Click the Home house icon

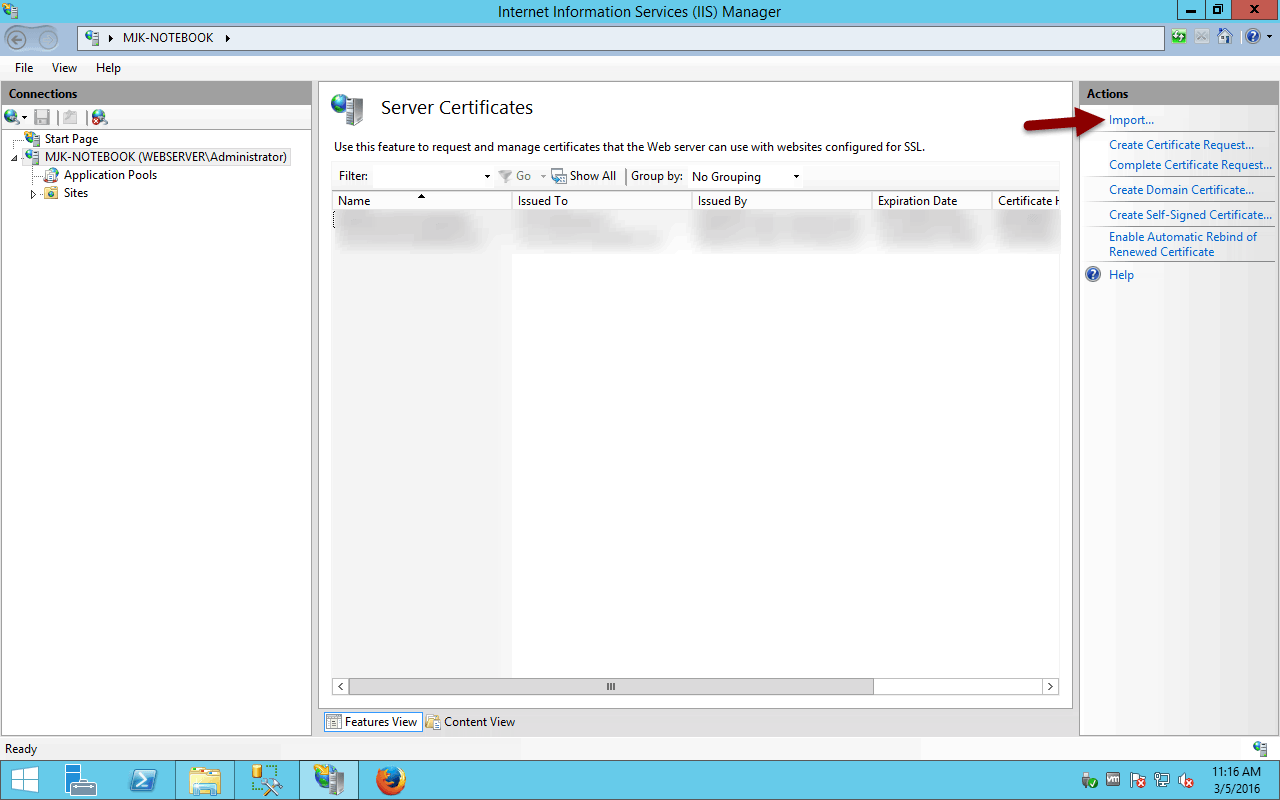point(1225,38)
